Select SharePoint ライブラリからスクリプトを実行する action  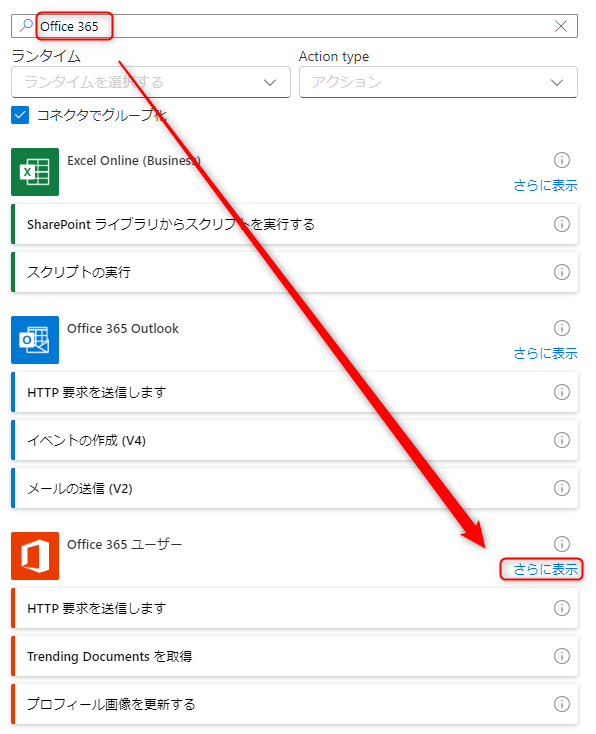click(x=294, y=224)
